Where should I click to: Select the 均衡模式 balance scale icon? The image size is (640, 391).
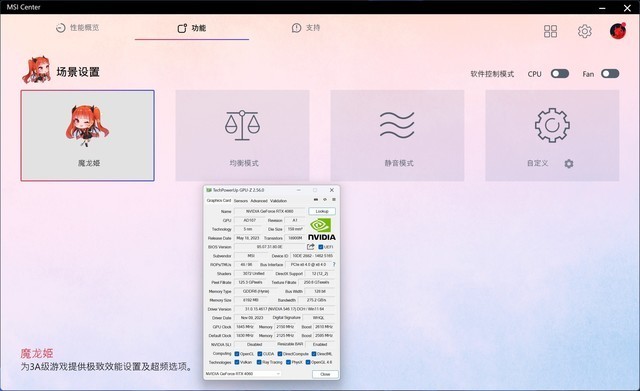coord(242,125)
